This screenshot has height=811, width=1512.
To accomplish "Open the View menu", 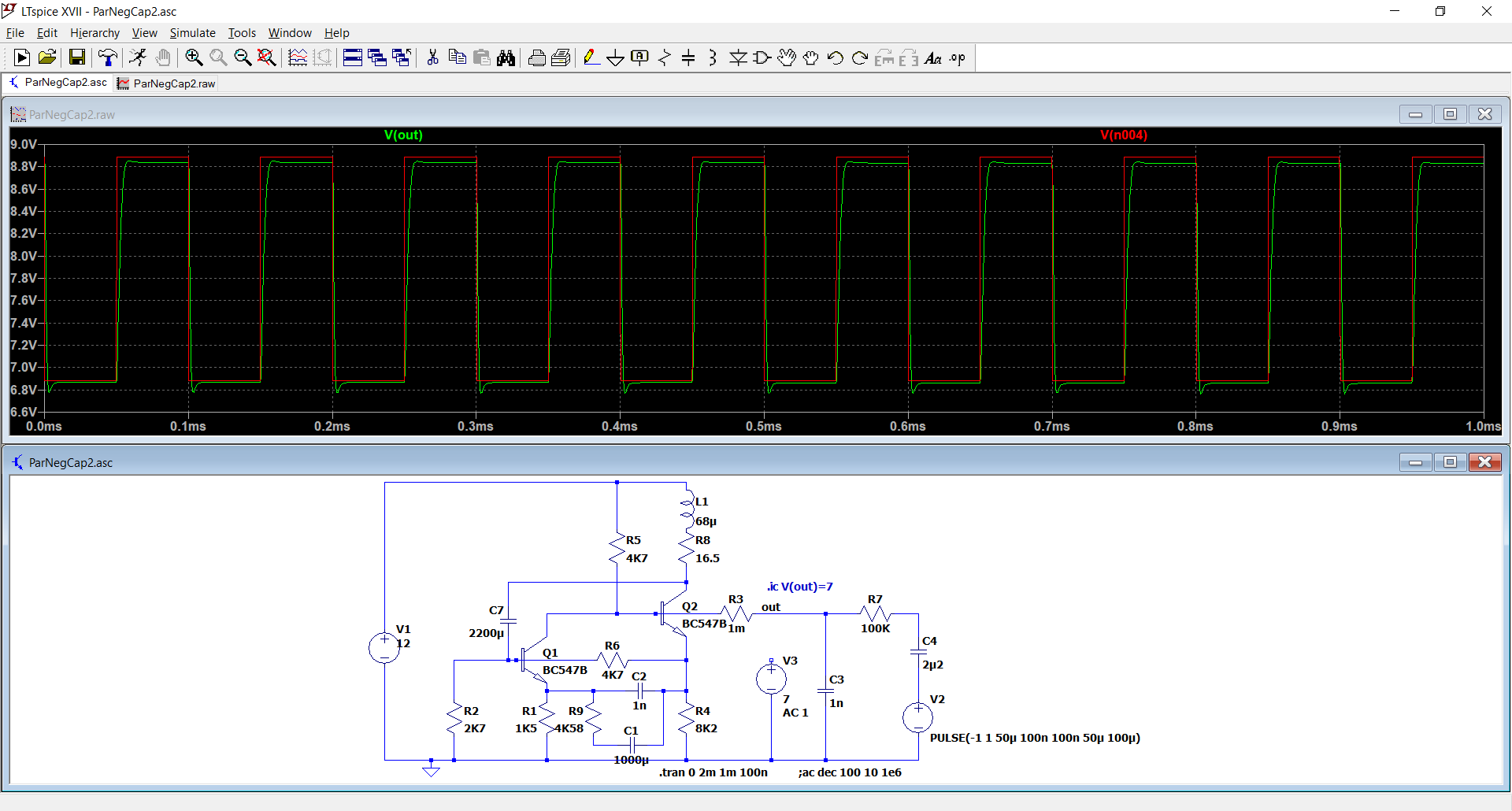I will click(x=144, y=33).
